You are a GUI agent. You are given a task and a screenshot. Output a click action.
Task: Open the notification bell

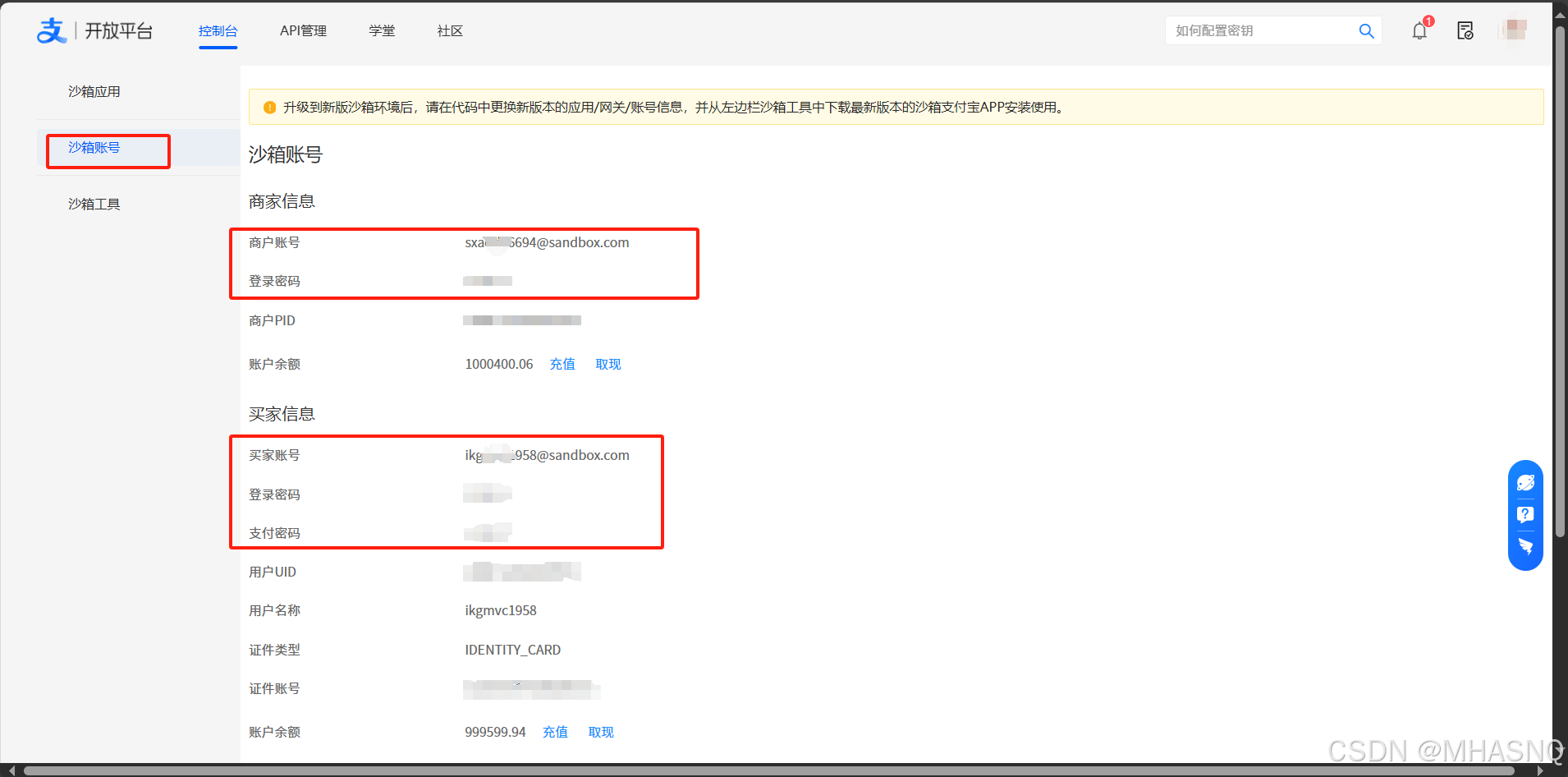(1420, 30)
